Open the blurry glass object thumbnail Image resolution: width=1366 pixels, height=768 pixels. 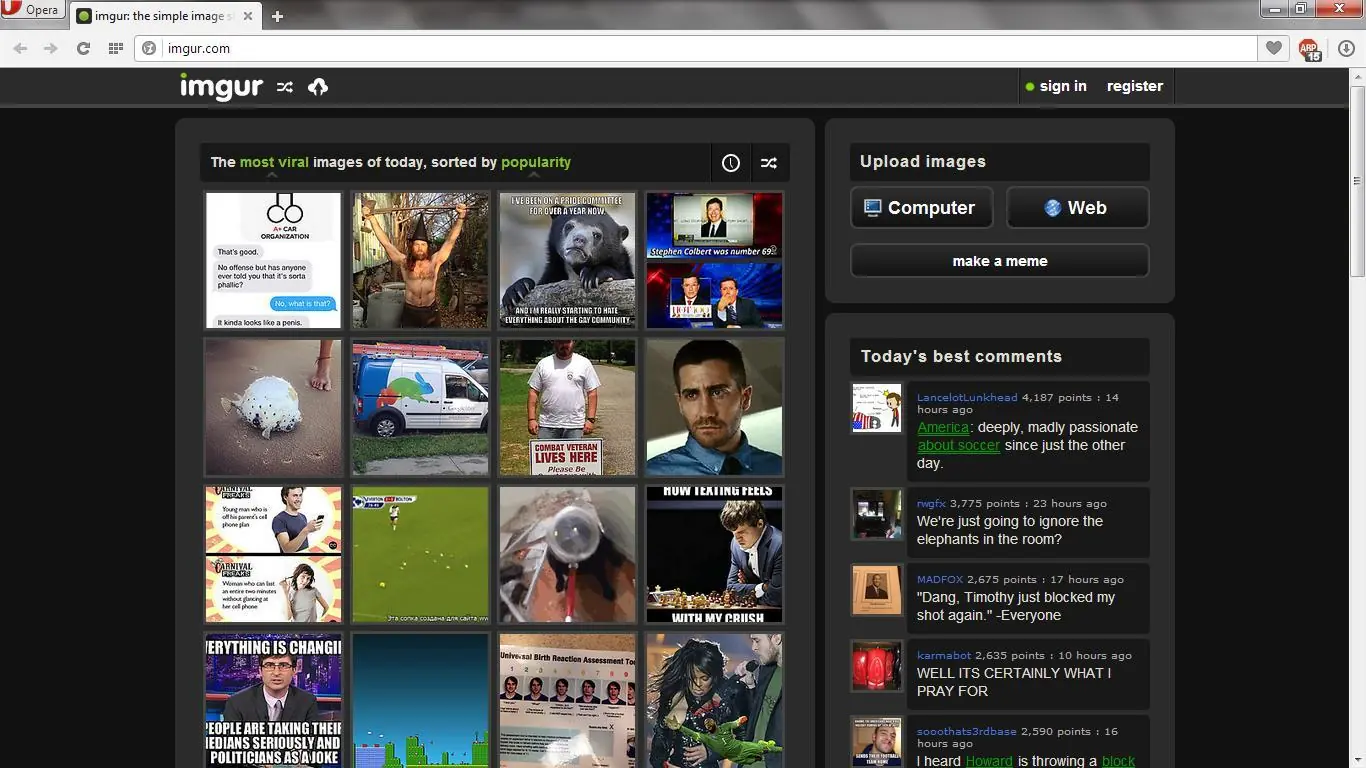567,555
